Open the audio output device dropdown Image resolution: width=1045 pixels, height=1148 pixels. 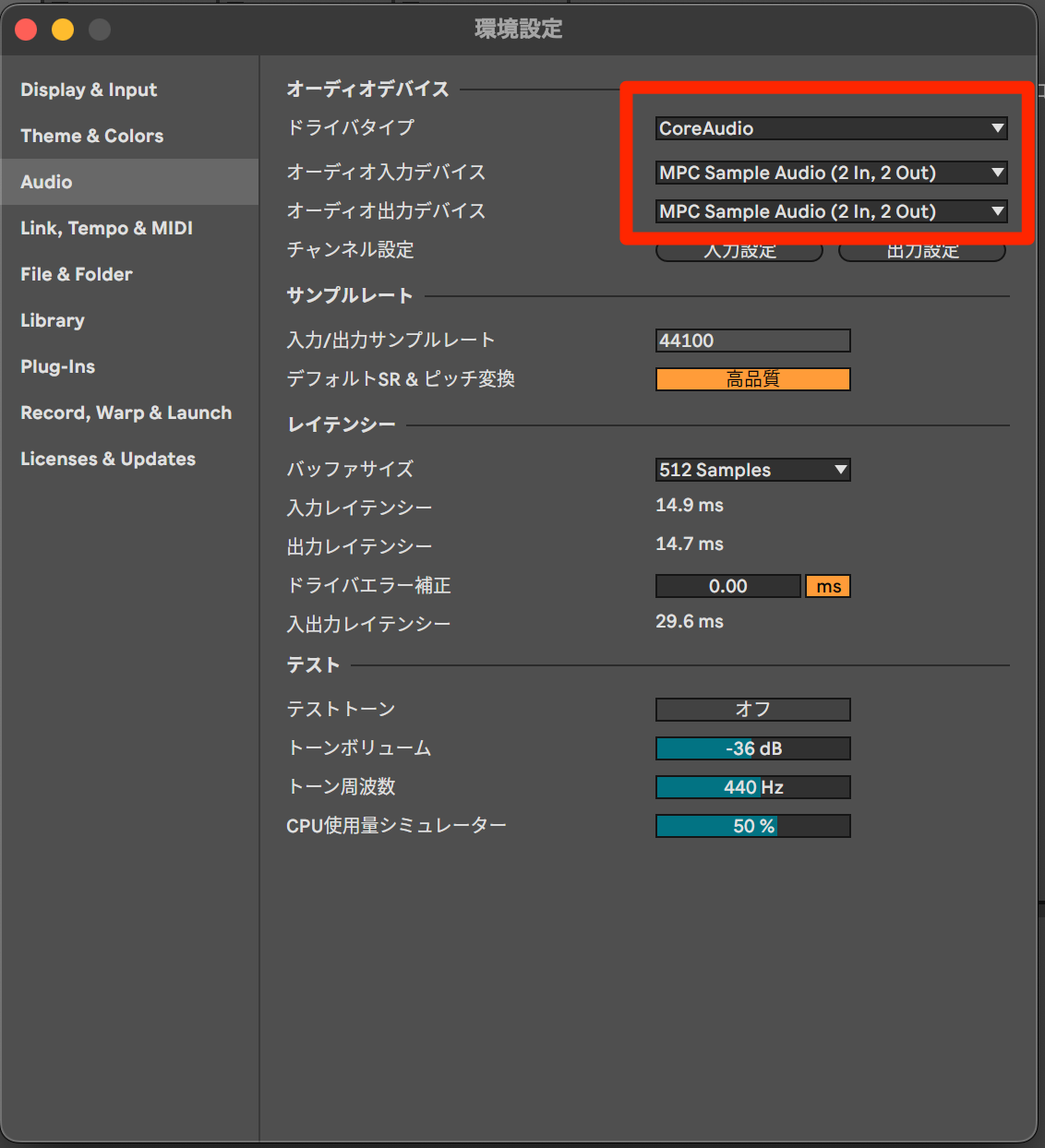(x=831, y=211)
